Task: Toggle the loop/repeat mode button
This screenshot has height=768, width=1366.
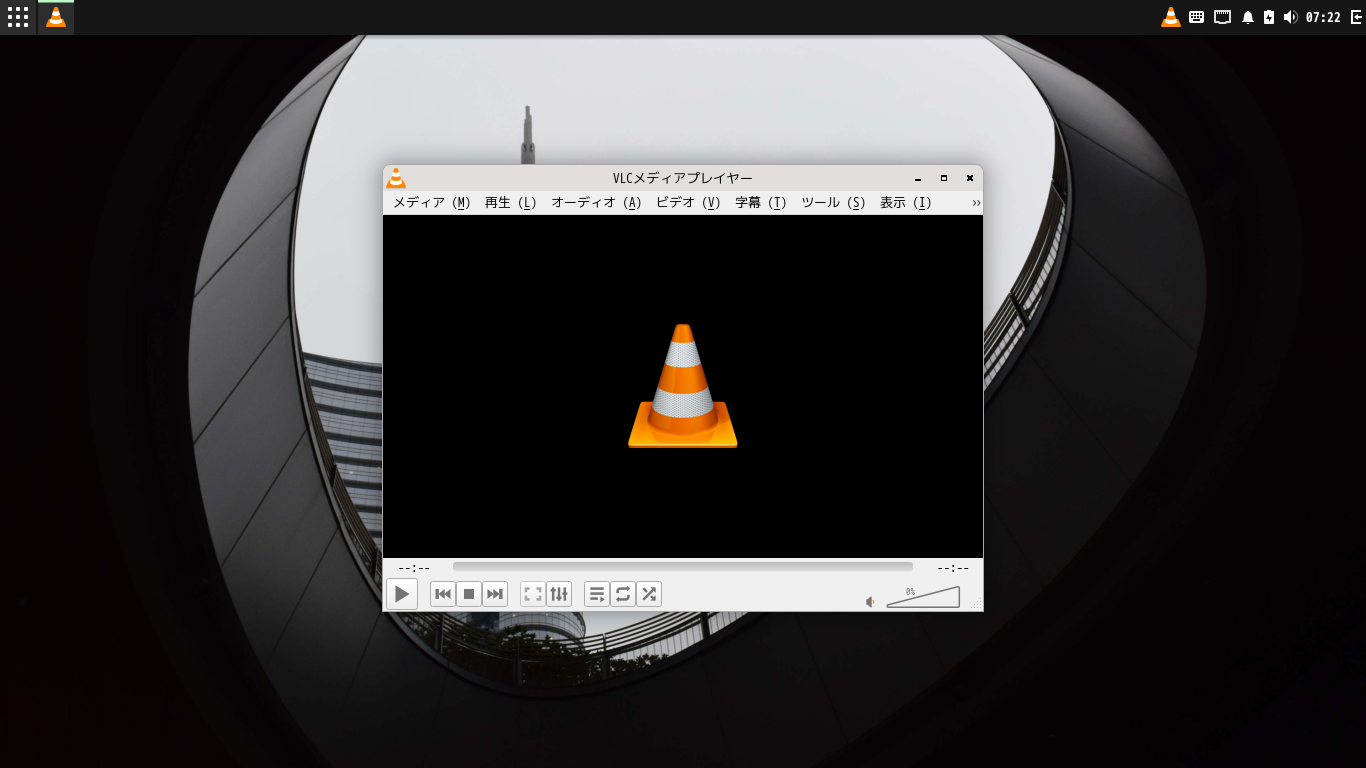Action: [623, 594]
